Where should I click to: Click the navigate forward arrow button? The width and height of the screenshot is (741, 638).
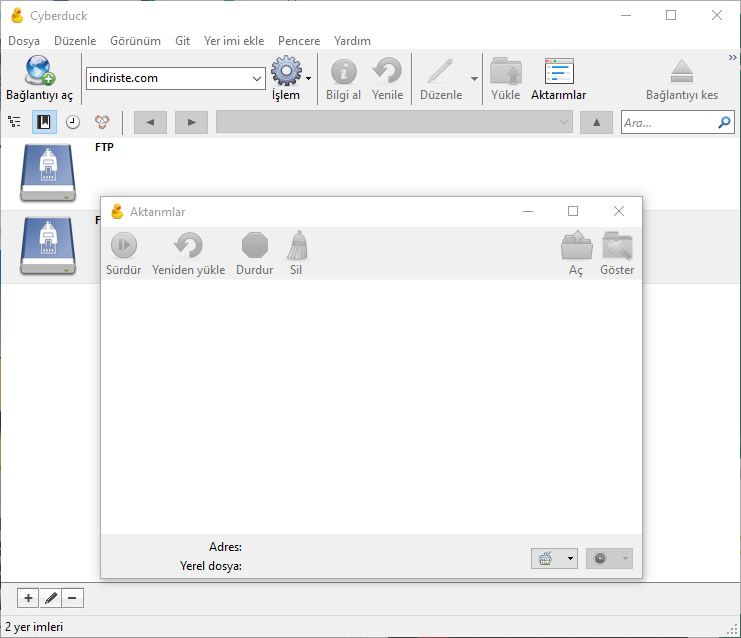click(x=191, y=122)
